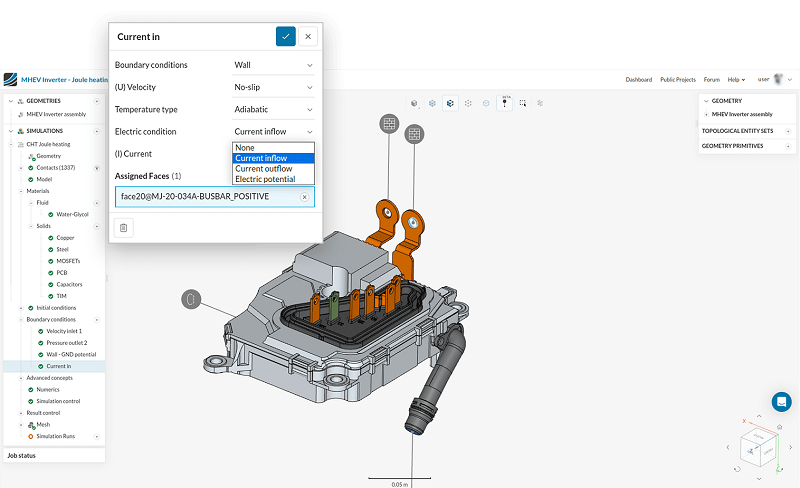Add a run with Simulation Runs plus icon
The image size is (800, 488).
click(97, 436)
